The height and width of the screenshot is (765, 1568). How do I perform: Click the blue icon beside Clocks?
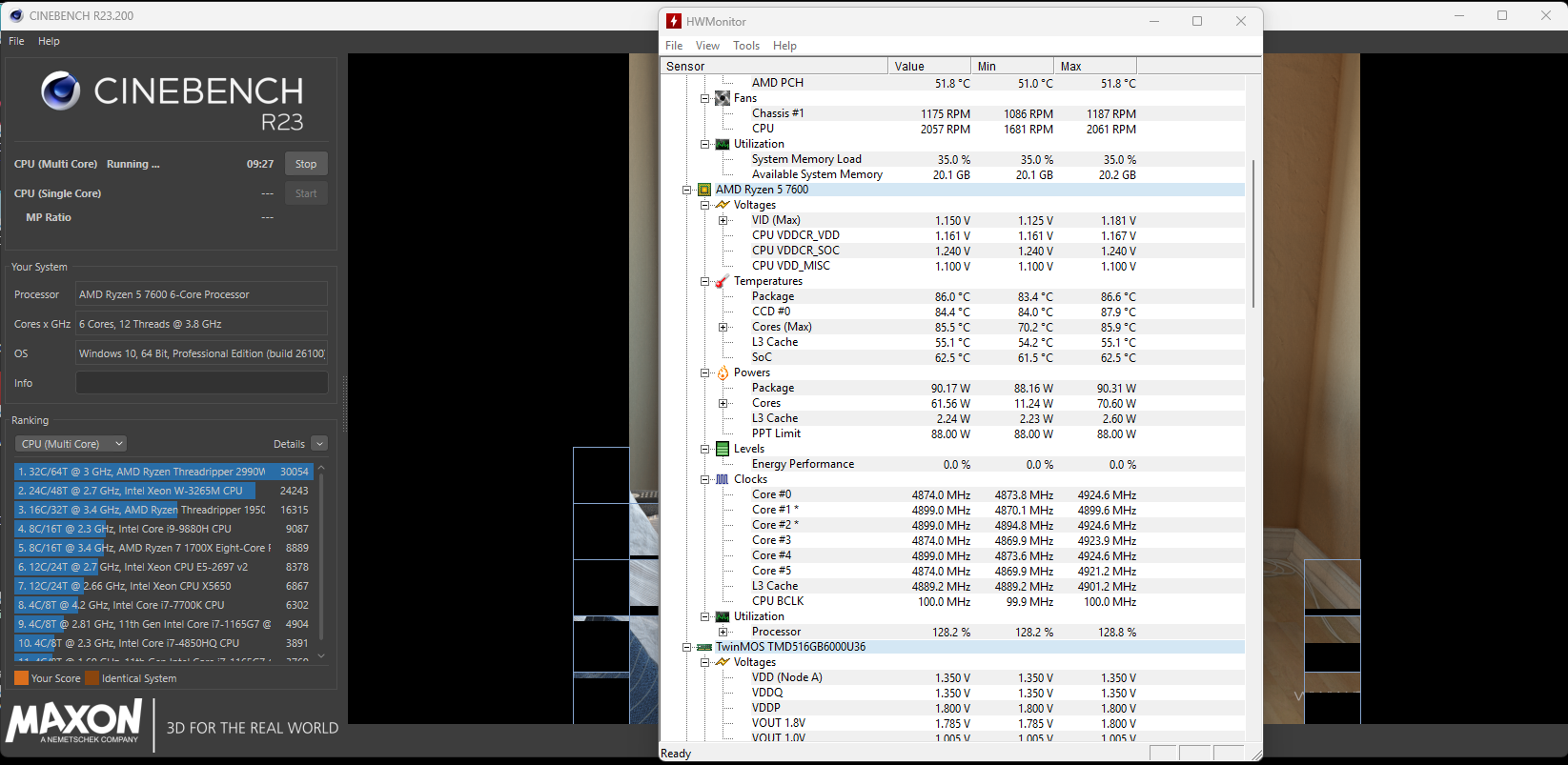point(723,479)
